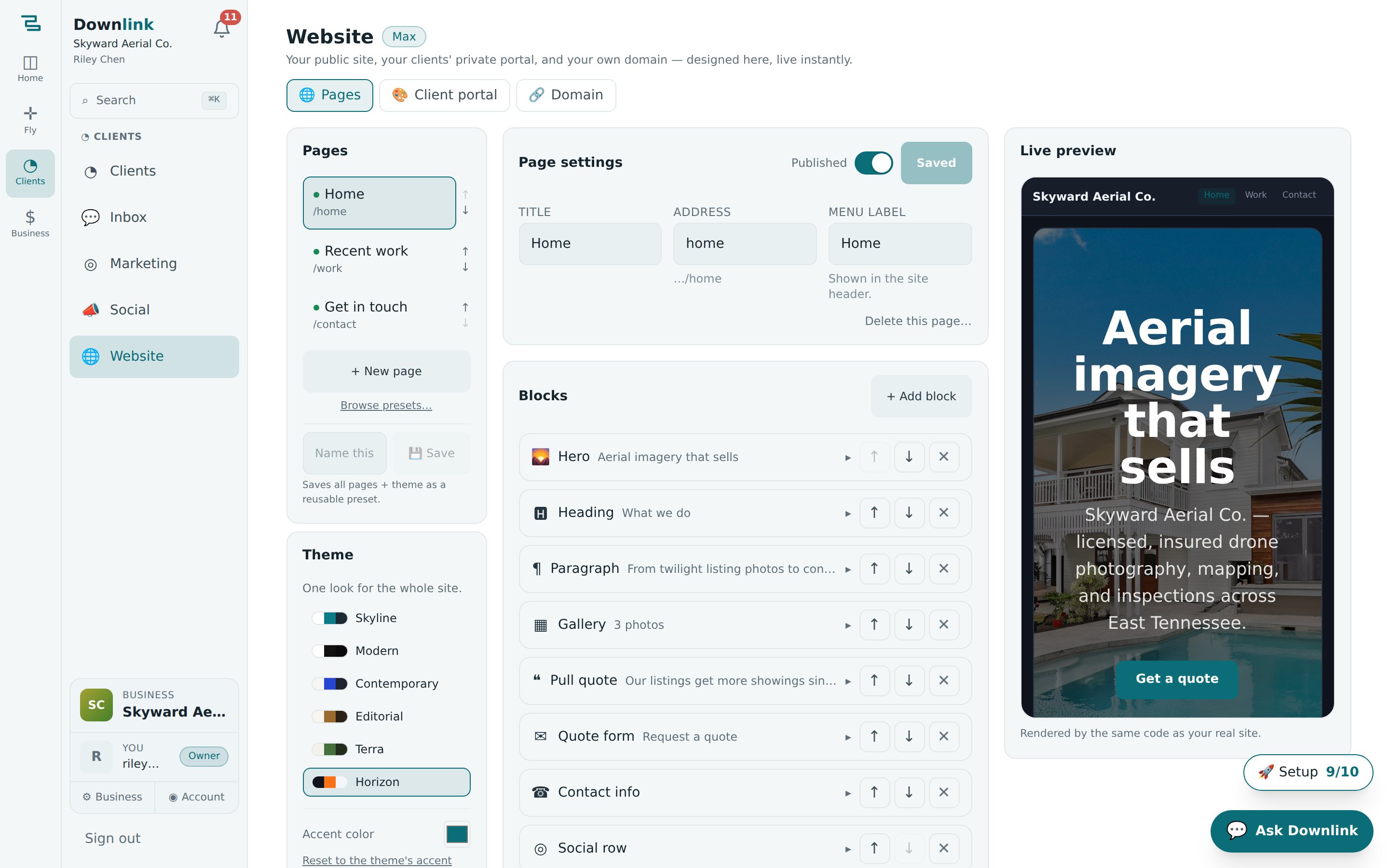Open the Accent color swatch
1389x868 pixels.
coord(457,834)
